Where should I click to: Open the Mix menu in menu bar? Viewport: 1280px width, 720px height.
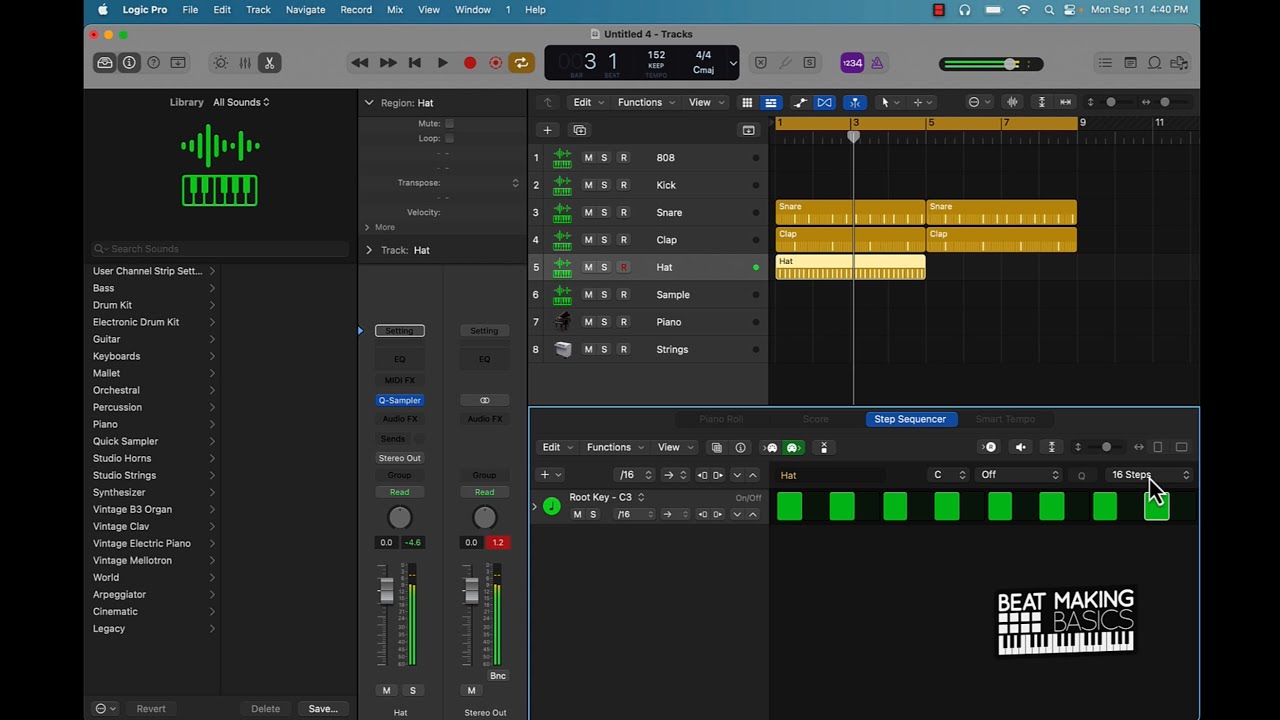[x=395, y=10]
